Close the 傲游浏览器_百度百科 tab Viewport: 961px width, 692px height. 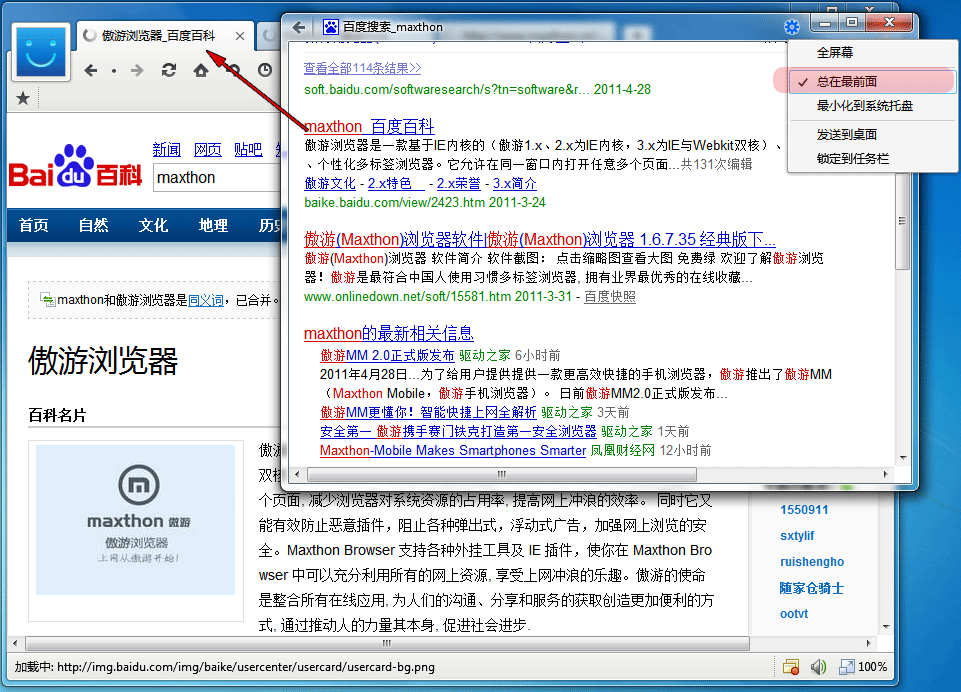240,36
